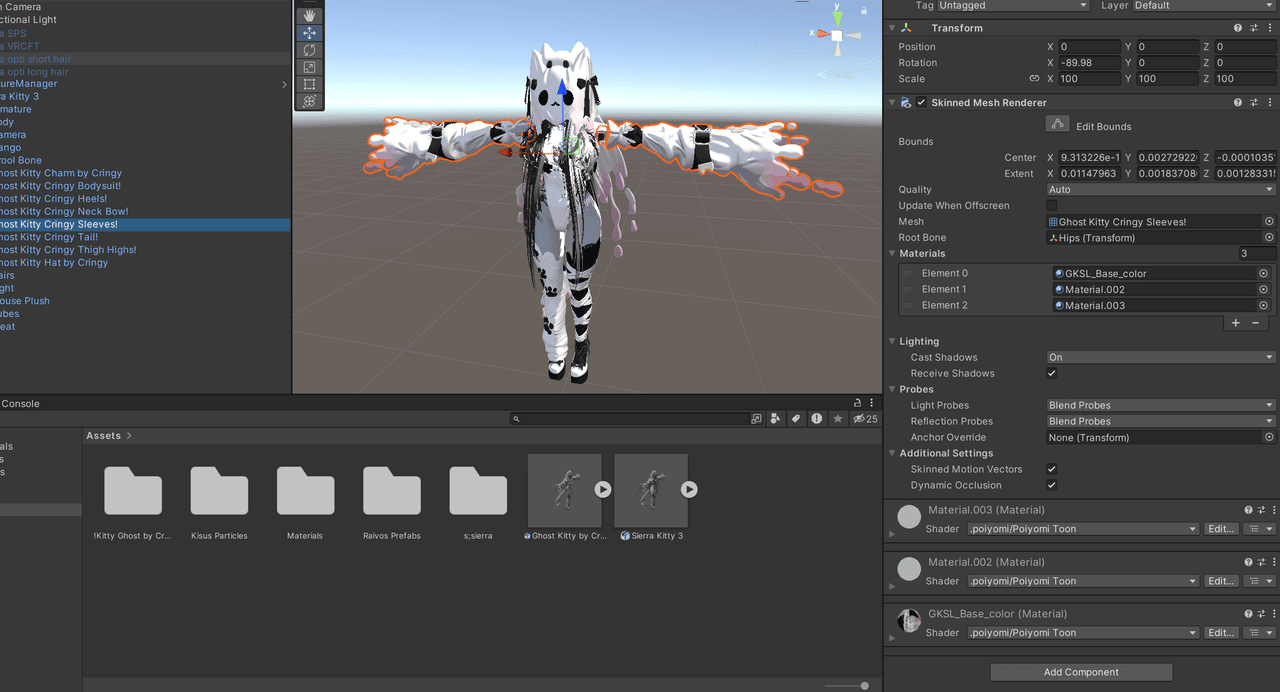Select the combined Transform tool
This screenshot has width=1280, height=692.
[309, 101]
